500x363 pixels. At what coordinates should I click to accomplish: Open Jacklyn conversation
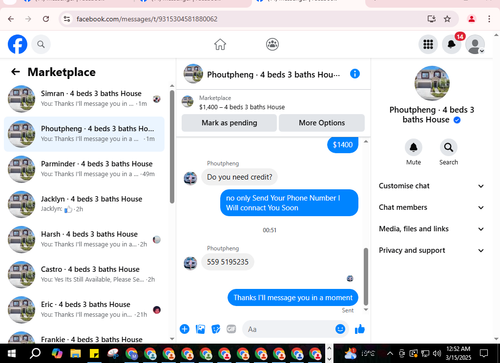[x=84, y=204]
